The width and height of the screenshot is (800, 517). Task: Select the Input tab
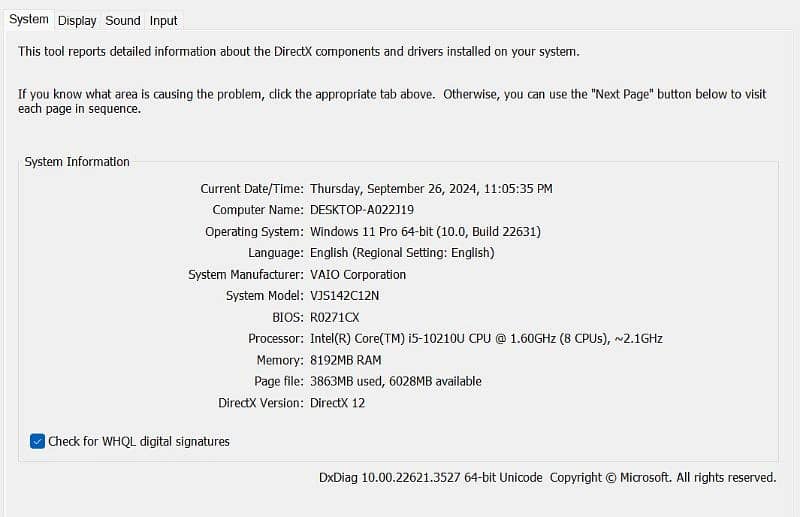[163, 20]
